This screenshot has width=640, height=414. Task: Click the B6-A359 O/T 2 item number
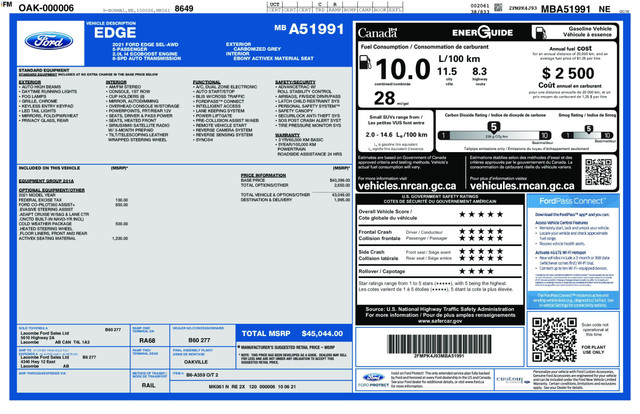point(202,374)
